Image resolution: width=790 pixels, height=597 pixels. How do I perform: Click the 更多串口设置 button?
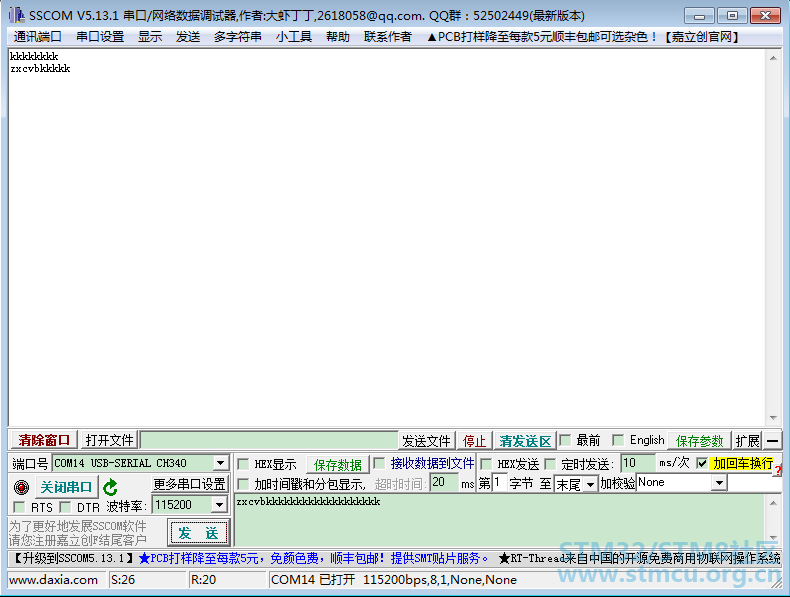189,484
